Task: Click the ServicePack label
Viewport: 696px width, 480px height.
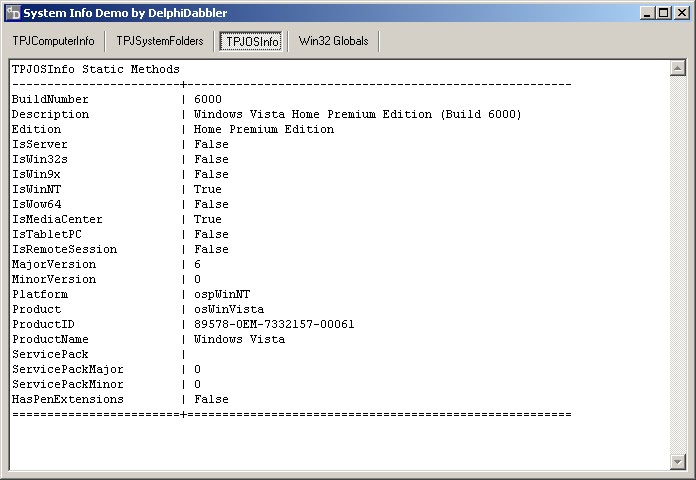Action: coord(50,354)
